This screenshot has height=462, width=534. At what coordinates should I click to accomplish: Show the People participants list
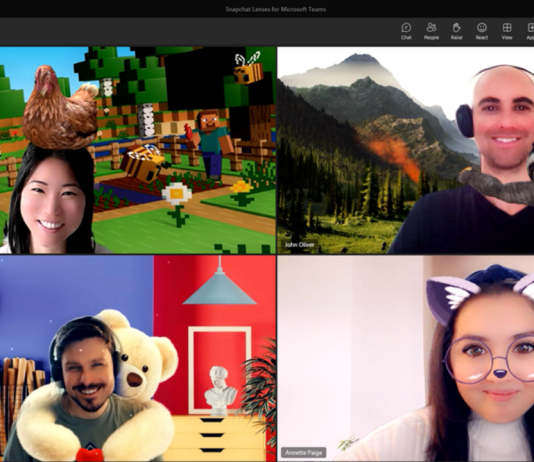pos(431,31)
